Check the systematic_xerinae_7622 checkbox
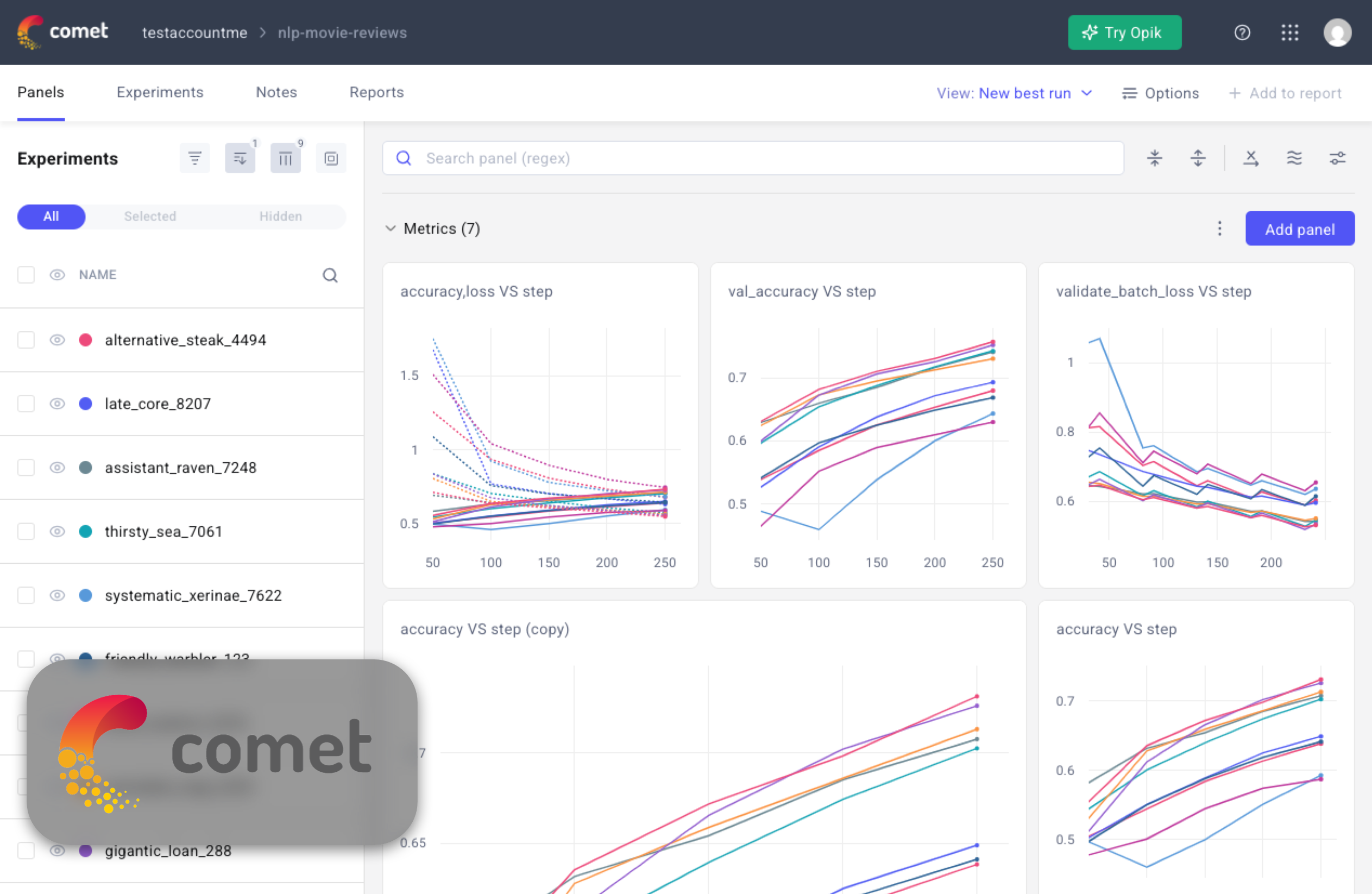Viewport: 1372px width, 894px height. [x=26, y=595]
